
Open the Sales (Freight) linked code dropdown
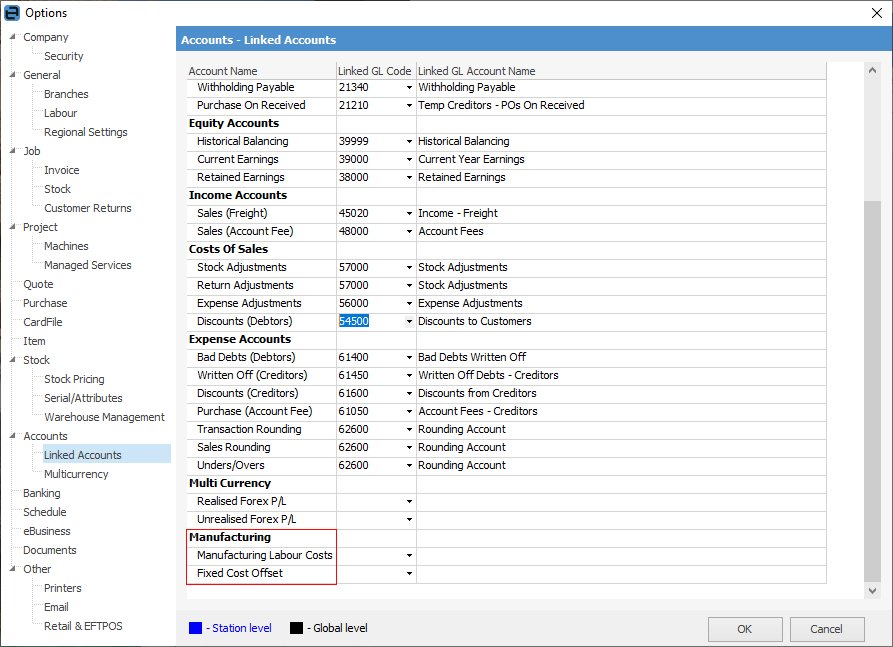pos(408,213)
